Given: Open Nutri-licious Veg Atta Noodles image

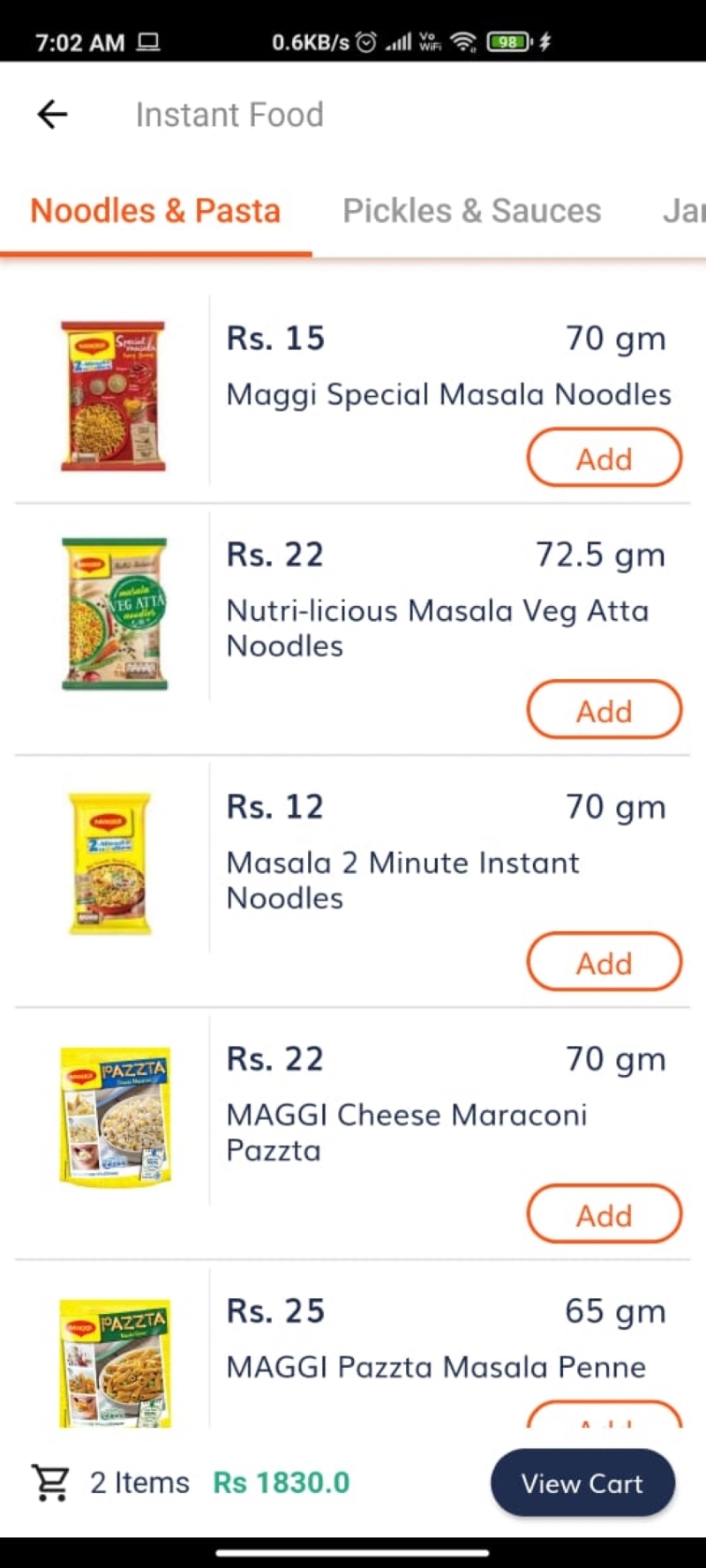Looking at the screenshot, I should pos(114,613).
